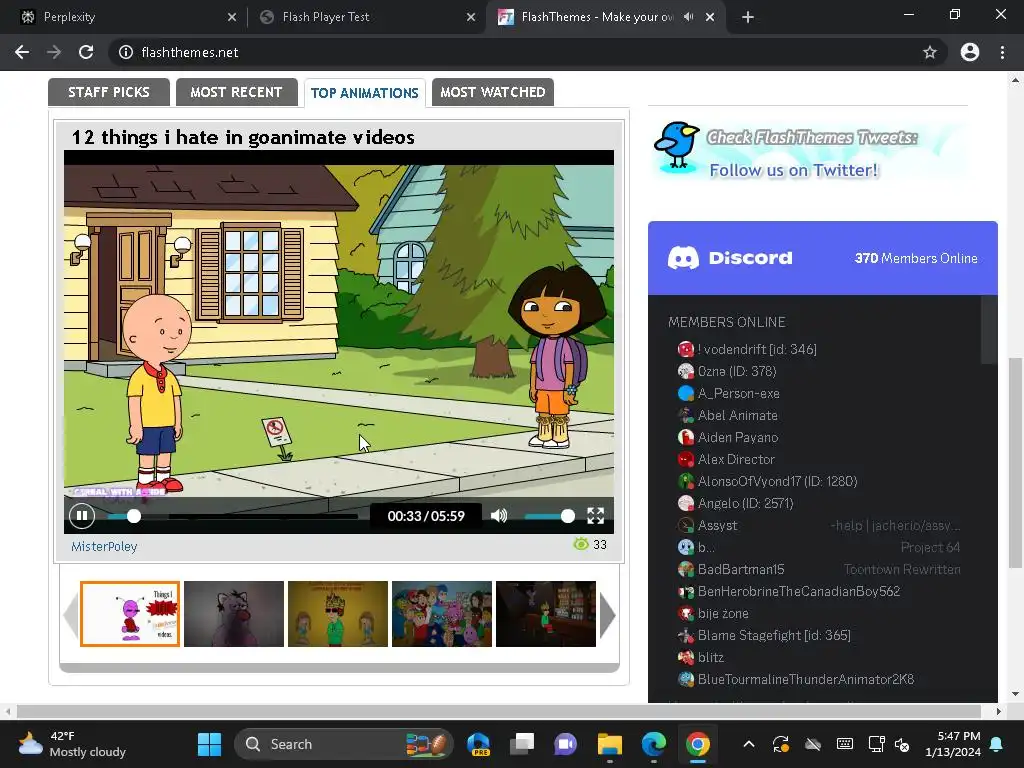The width and height of the screenshot is (1024, 768).
Task: Select the fifth carousel thumbnail with dark room
Action: [x=546, y=614]
